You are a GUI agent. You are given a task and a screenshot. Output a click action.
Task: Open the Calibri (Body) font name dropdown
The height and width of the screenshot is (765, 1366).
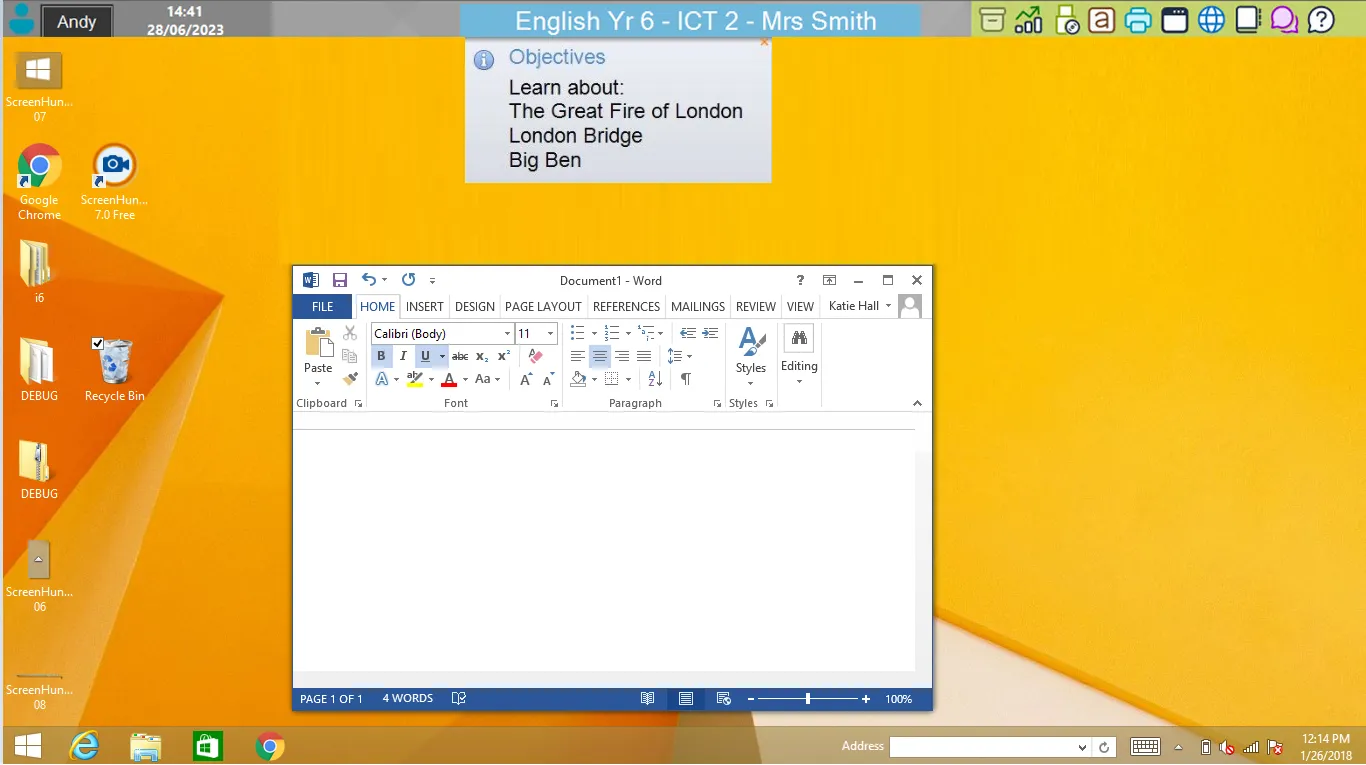(x=507, y=334)
